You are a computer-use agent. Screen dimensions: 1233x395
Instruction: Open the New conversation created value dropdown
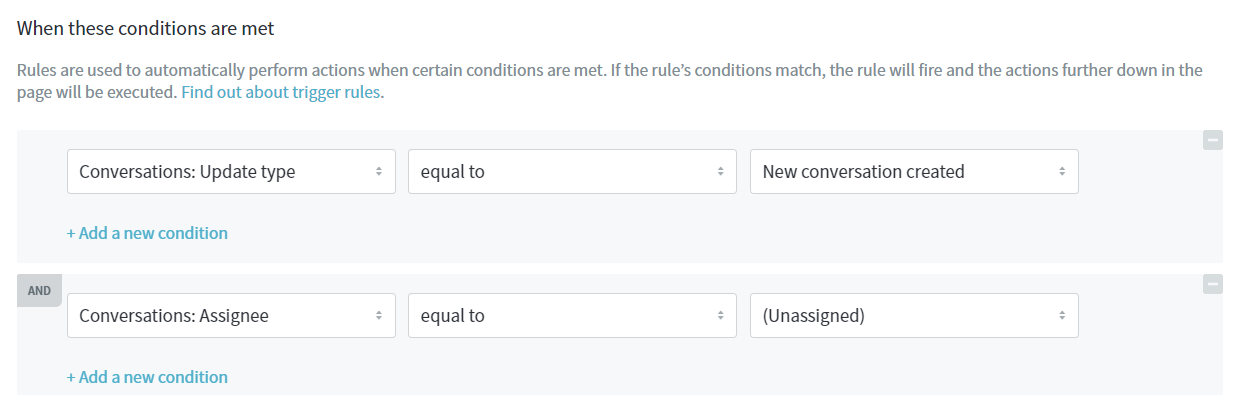(914, 172)
